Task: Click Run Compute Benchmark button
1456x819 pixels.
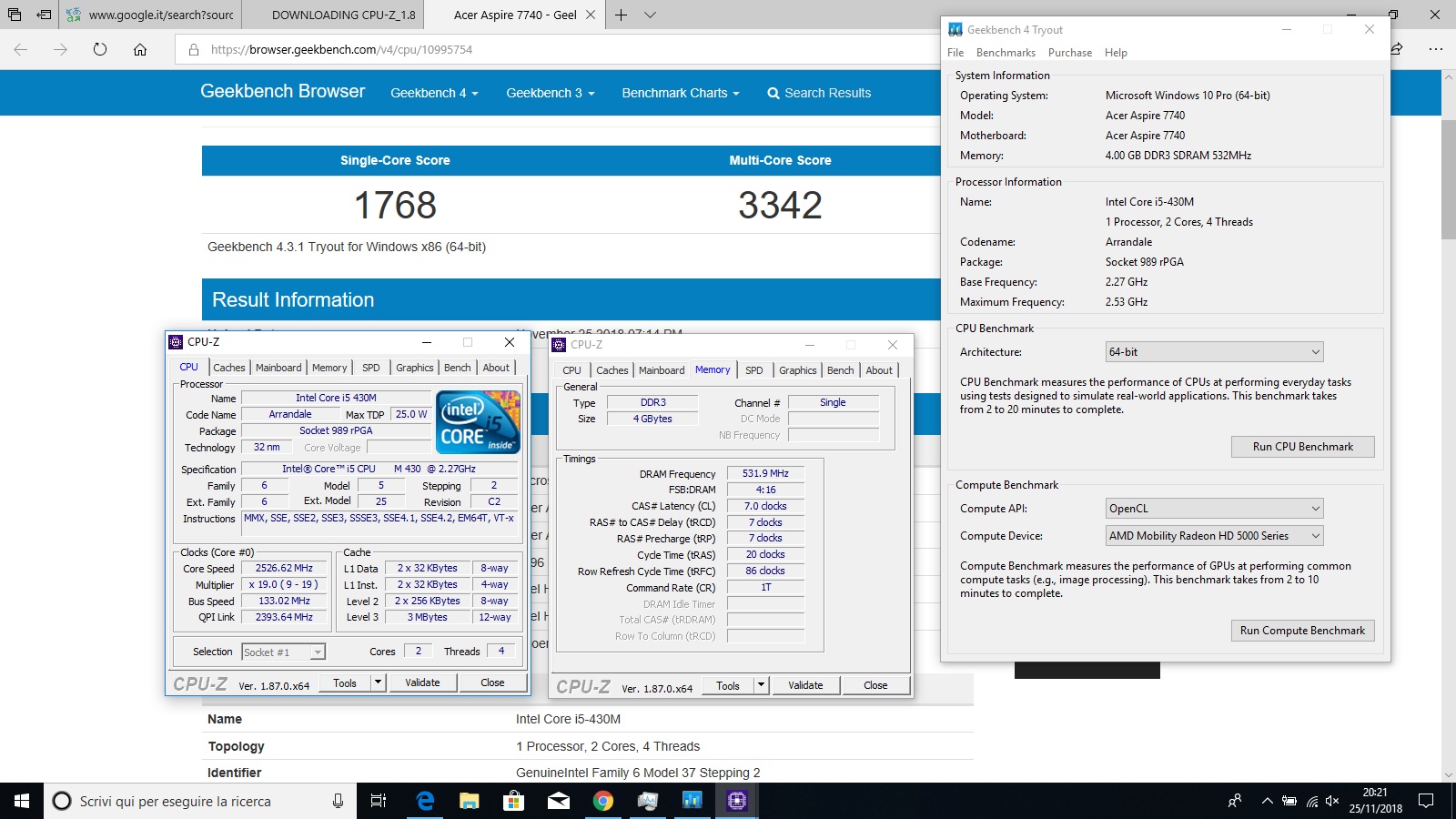Action: click(x=1302, y=631)
